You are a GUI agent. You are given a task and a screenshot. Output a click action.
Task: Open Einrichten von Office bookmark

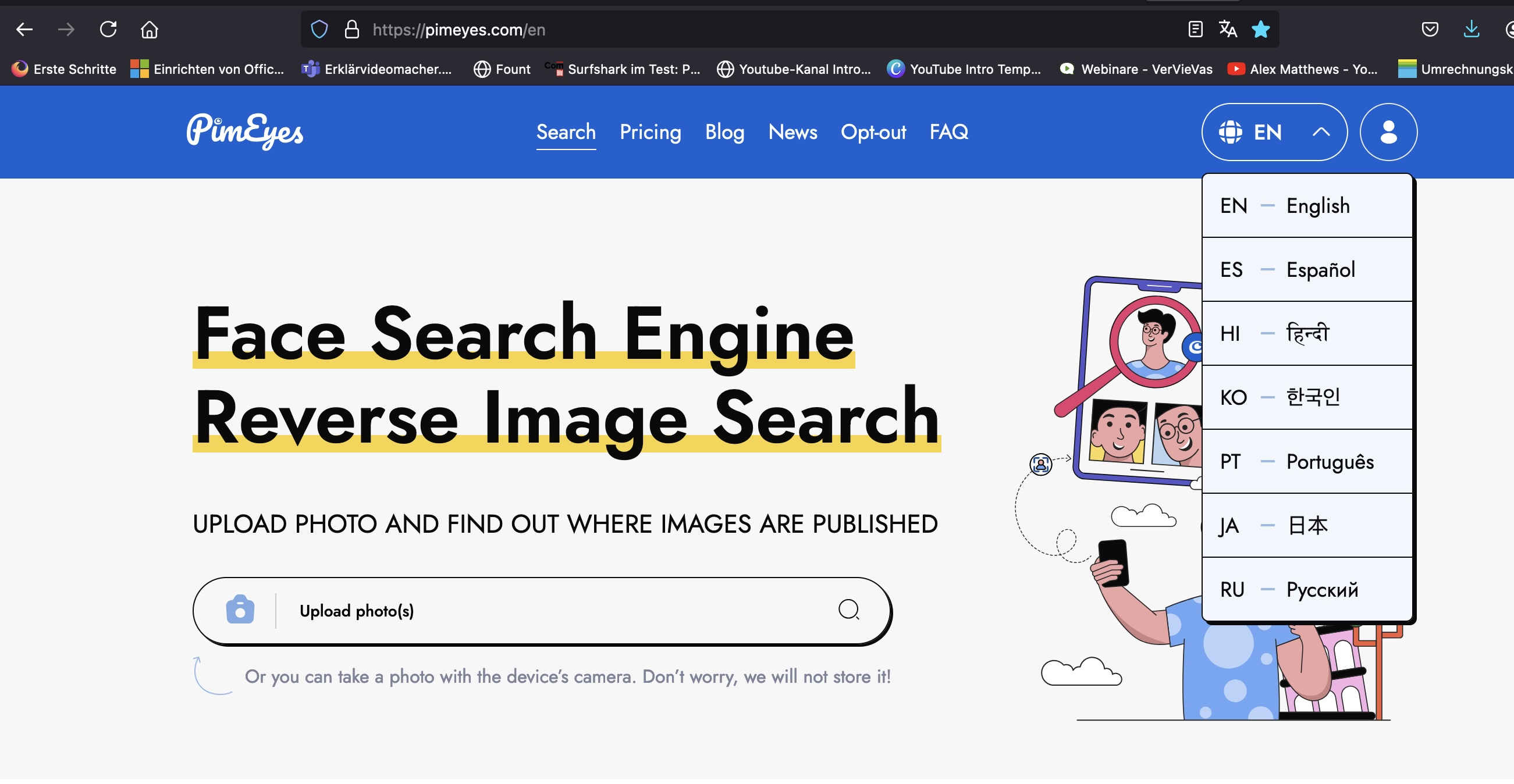[x=208, y=69]
